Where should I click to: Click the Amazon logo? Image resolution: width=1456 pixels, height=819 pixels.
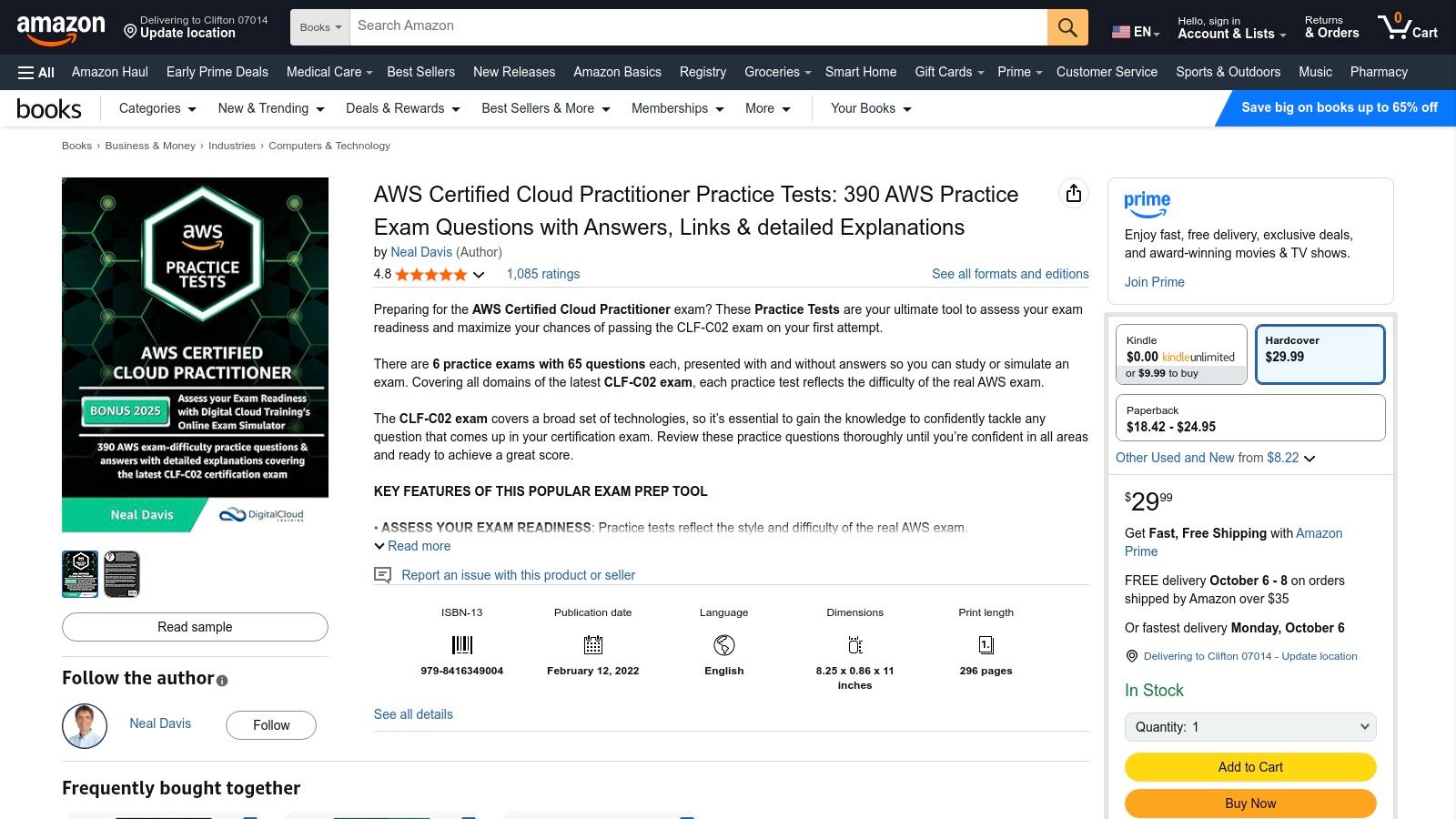61,27
